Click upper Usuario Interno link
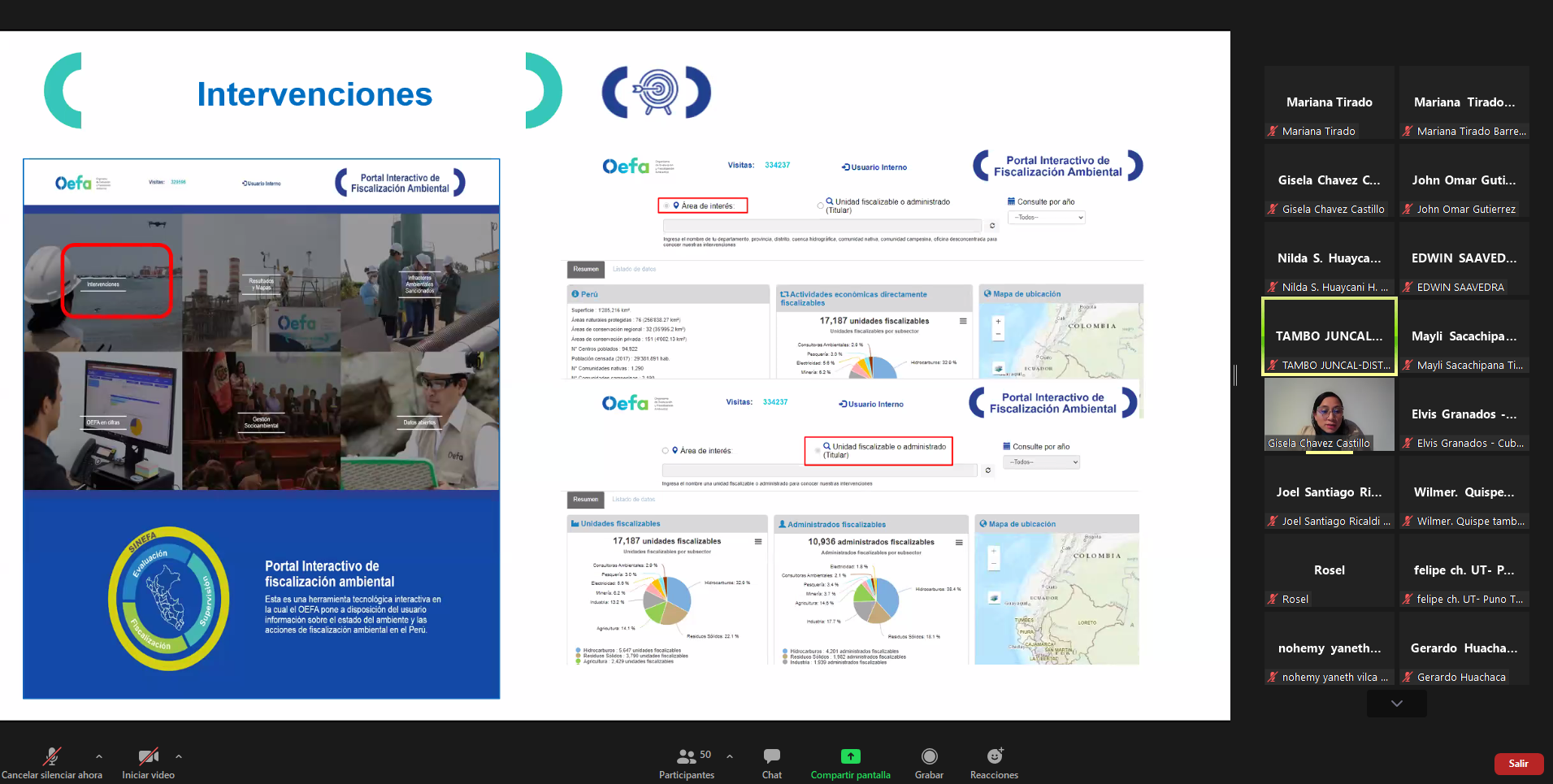1553x784 pixels. tap(874, 167)
